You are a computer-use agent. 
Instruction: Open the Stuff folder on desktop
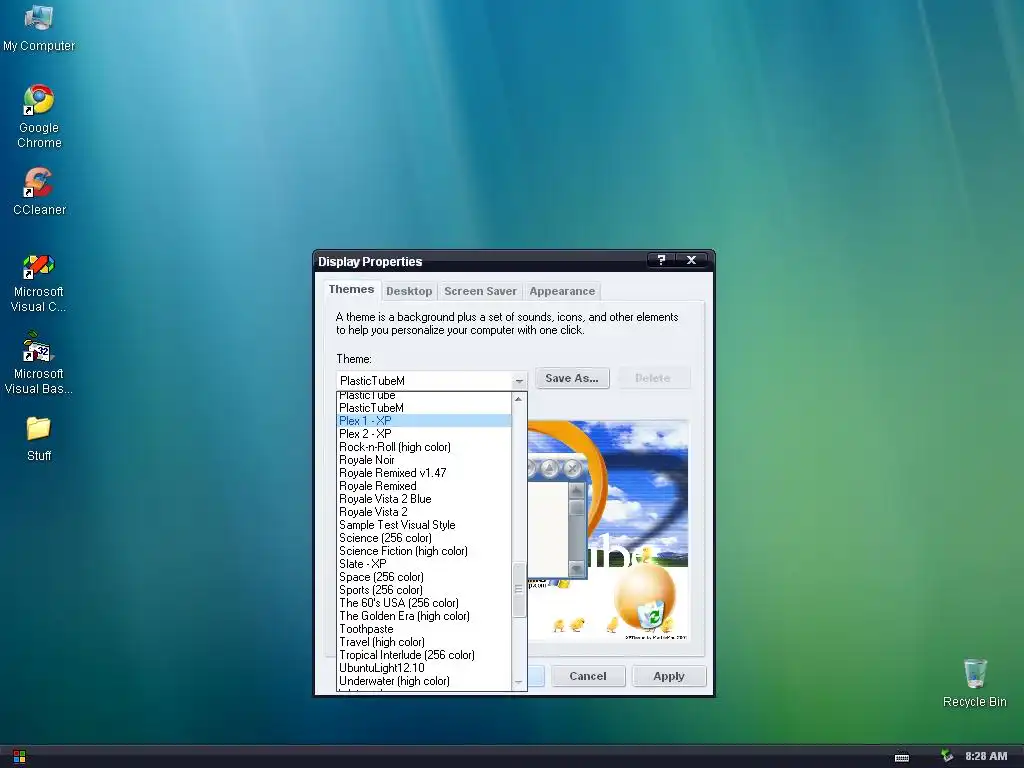click(39, 439)
